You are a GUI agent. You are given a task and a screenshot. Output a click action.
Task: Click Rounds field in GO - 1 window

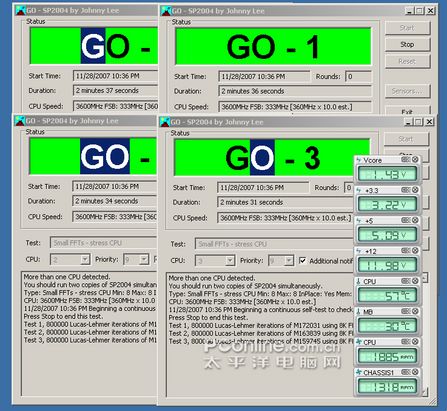pos(358,77)
